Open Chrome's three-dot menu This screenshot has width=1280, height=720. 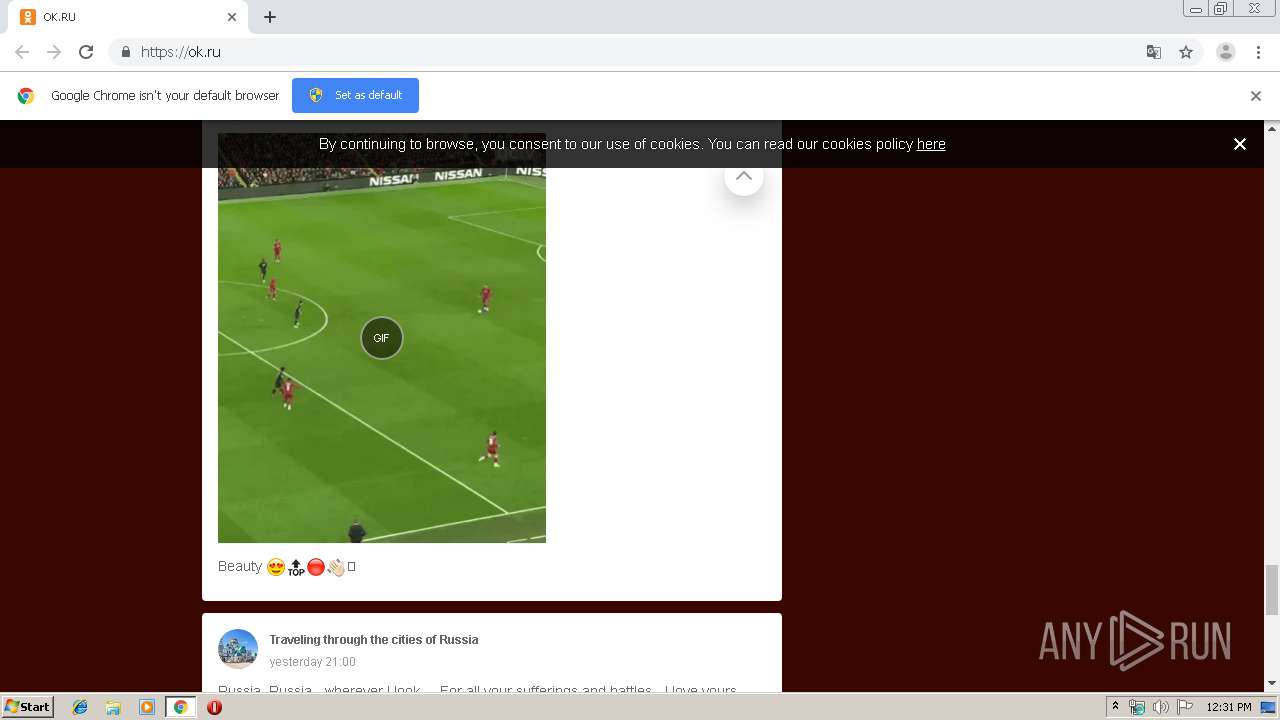point(1258,52)
